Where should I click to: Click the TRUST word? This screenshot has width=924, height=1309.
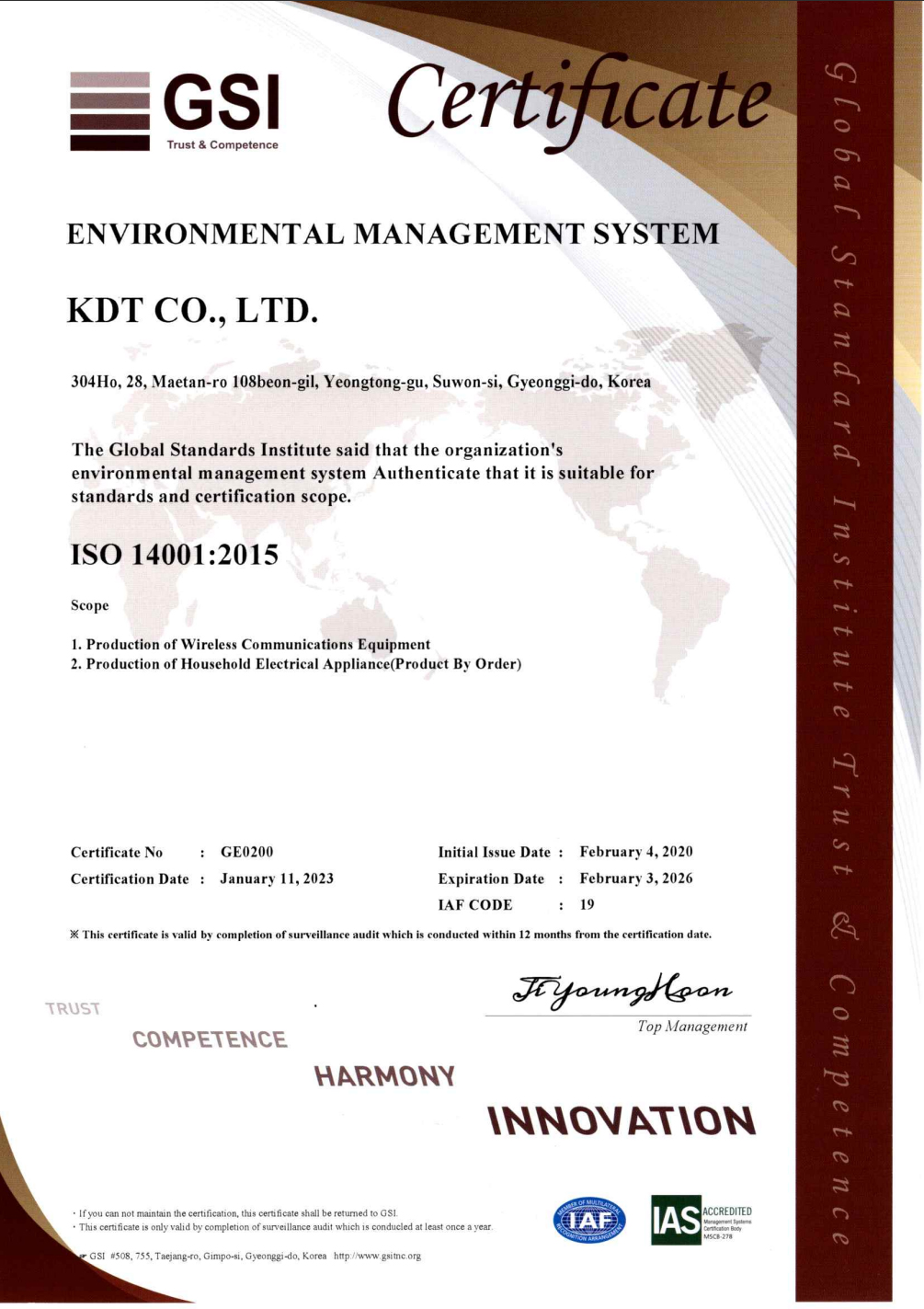pyautogui.click(x=73, y=1009)
